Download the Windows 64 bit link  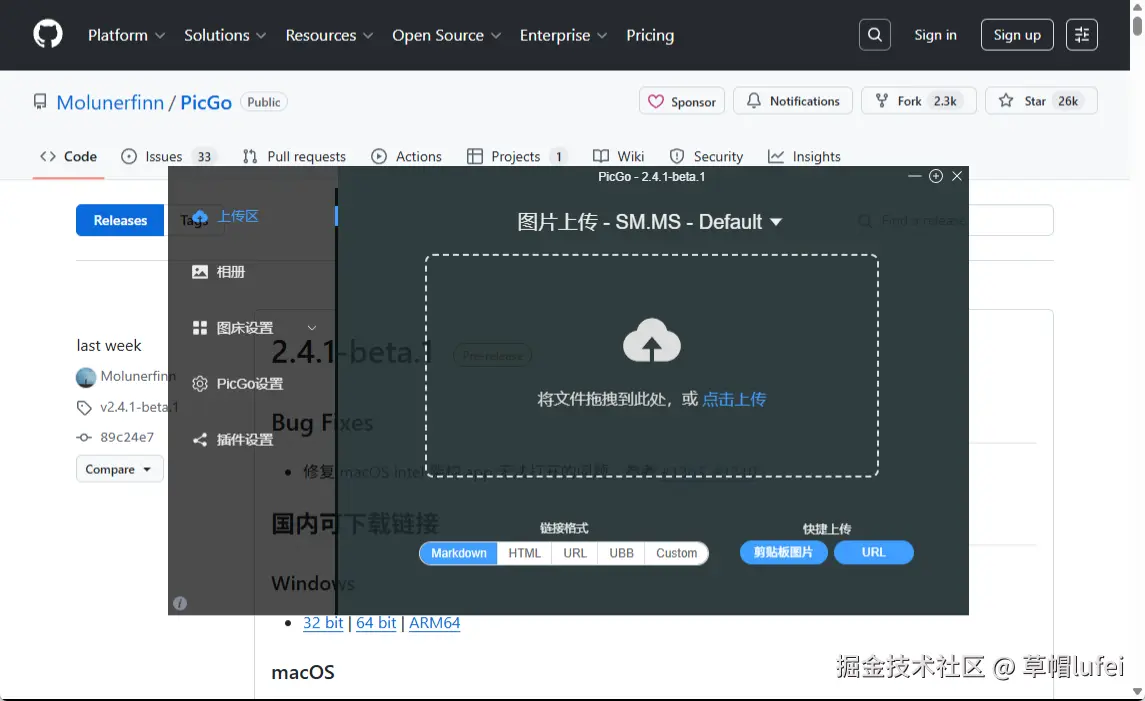(x=376, y=623)
